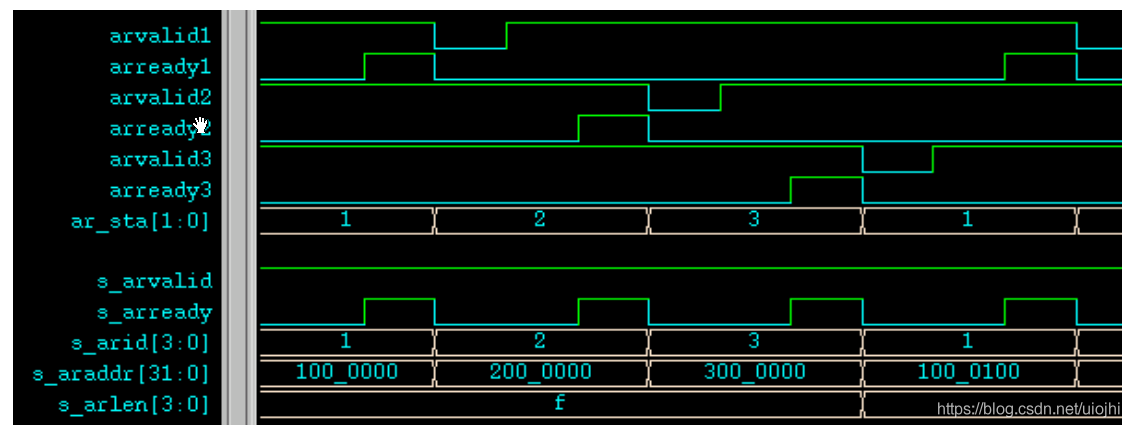Select the arvalid2 signal name

point(160,98)
